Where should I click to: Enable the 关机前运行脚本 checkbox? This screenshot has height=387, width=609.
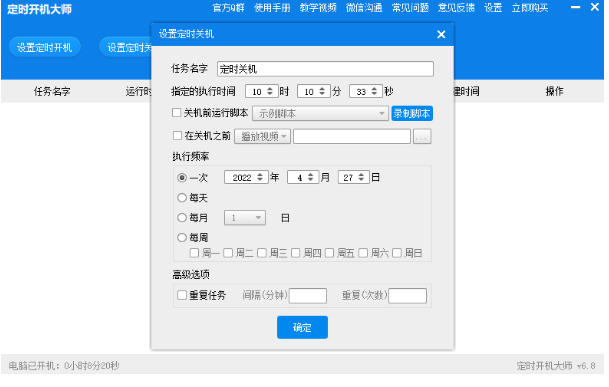(x=177, y=113)
